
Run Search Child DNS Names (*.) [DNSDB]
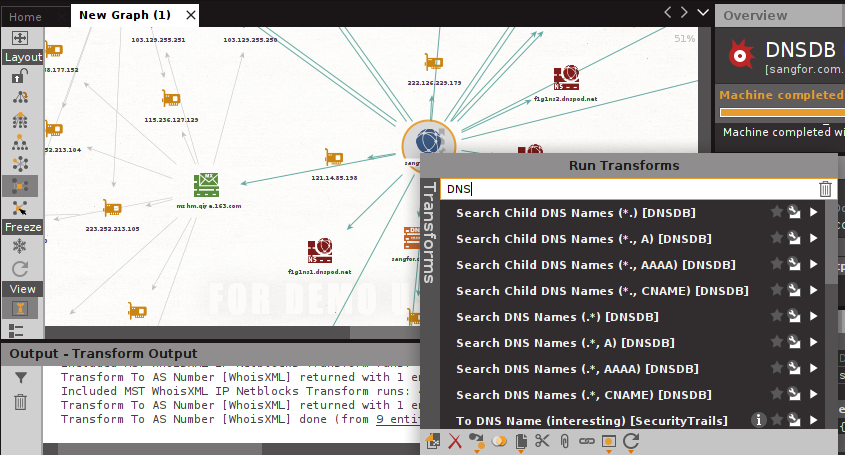pyautogui.click(x=576, y=213)
